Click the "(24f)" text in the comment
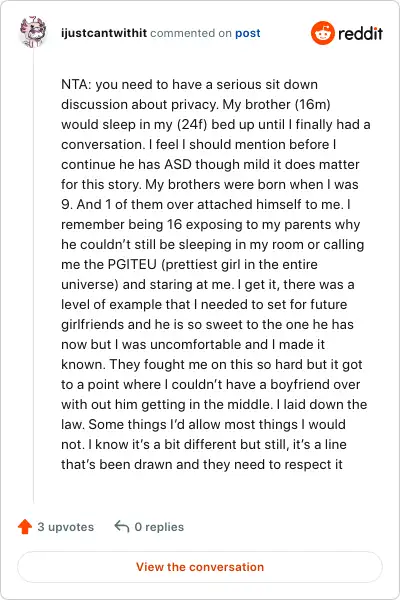Viewport: 400px width, 600px height. [x=187, y=124]
